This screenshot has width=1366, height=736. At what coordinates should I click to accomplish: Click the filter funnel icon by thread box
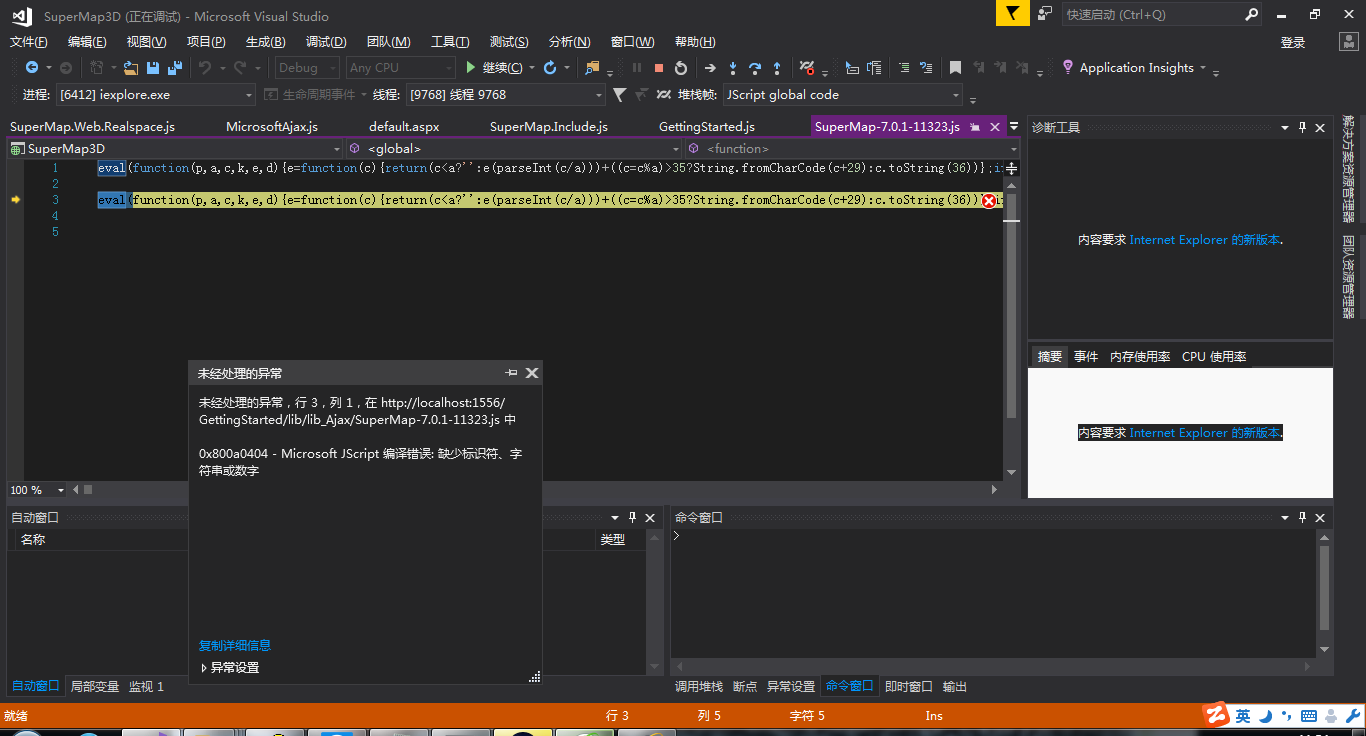[619, 95]
